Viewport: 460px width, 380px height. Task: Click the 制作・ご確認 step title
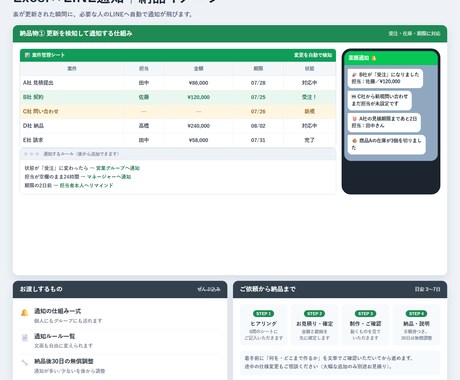366,324
